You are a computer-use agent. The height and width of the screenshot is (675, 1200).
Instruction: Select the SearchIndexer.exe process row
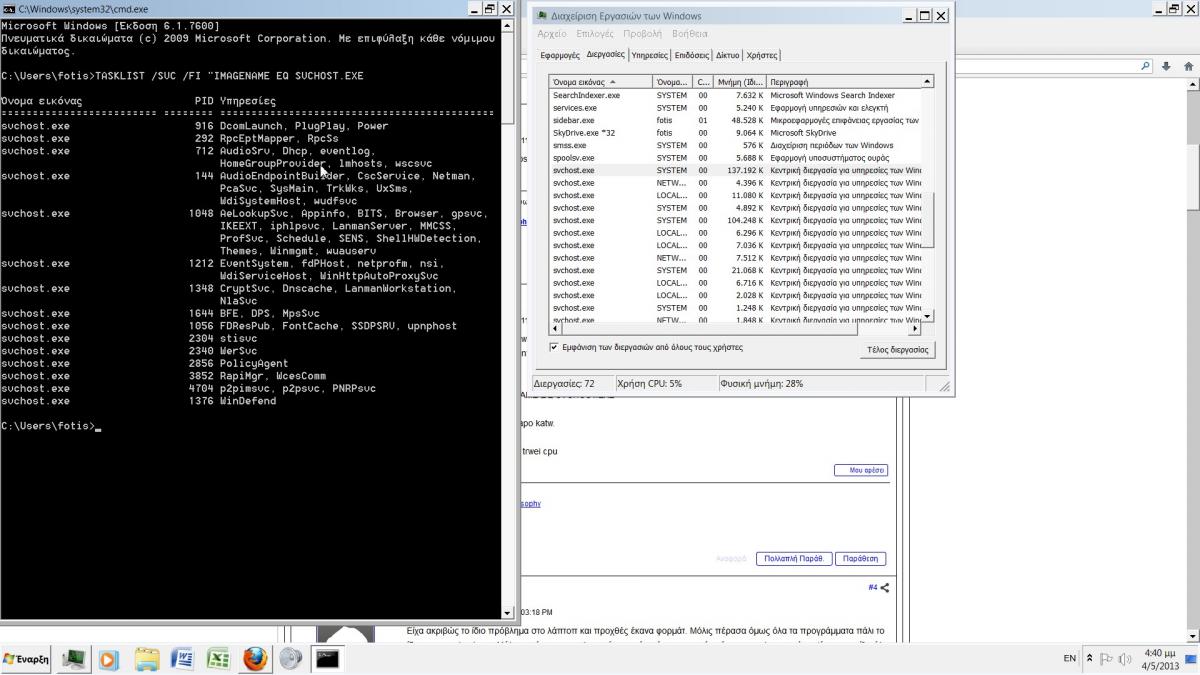[x=735, y=95]
